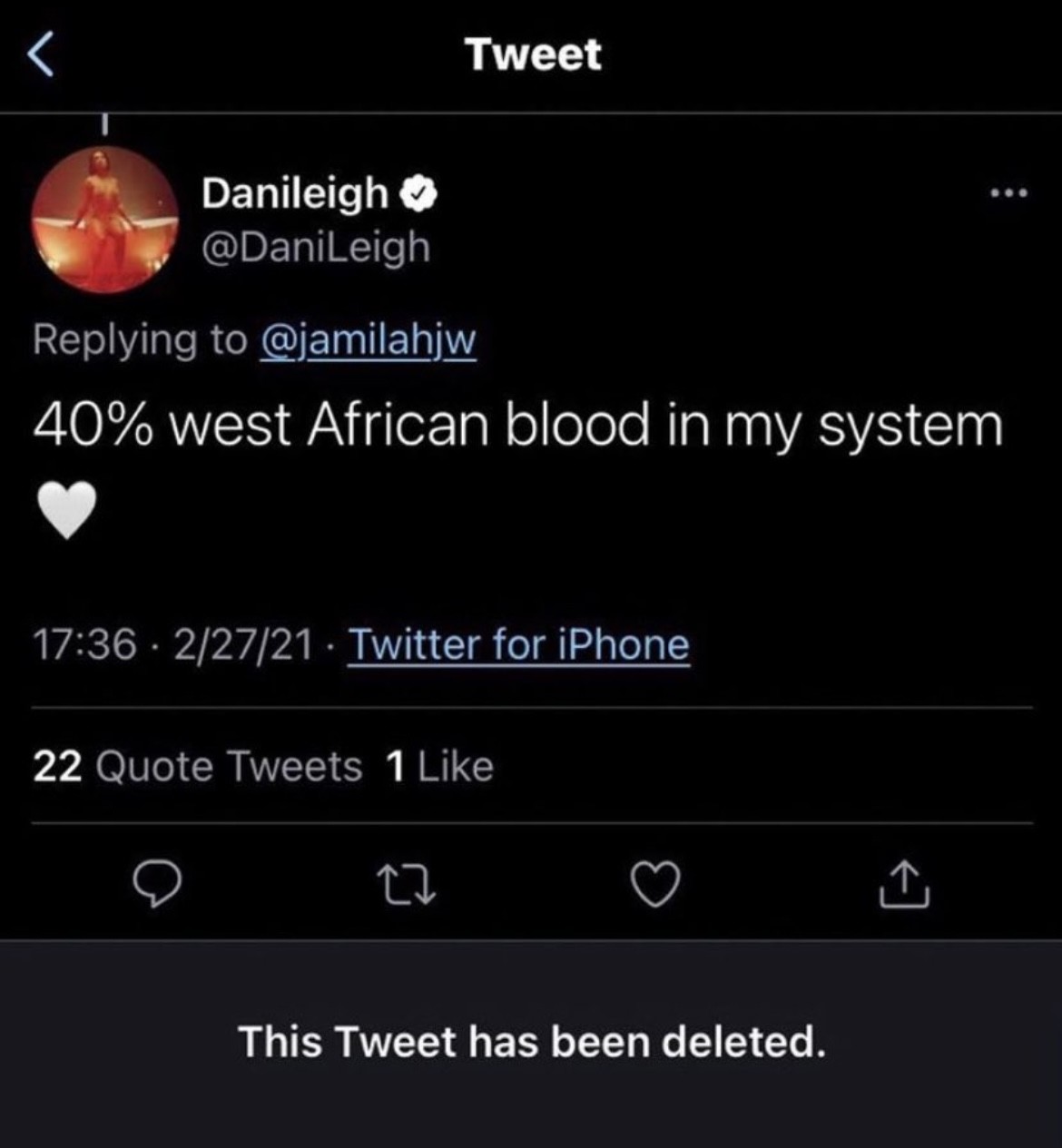Share the tweet via the share icon
Image resolution: width=1062 pixels, height=1148 pixels.
[x=903, y=885]
